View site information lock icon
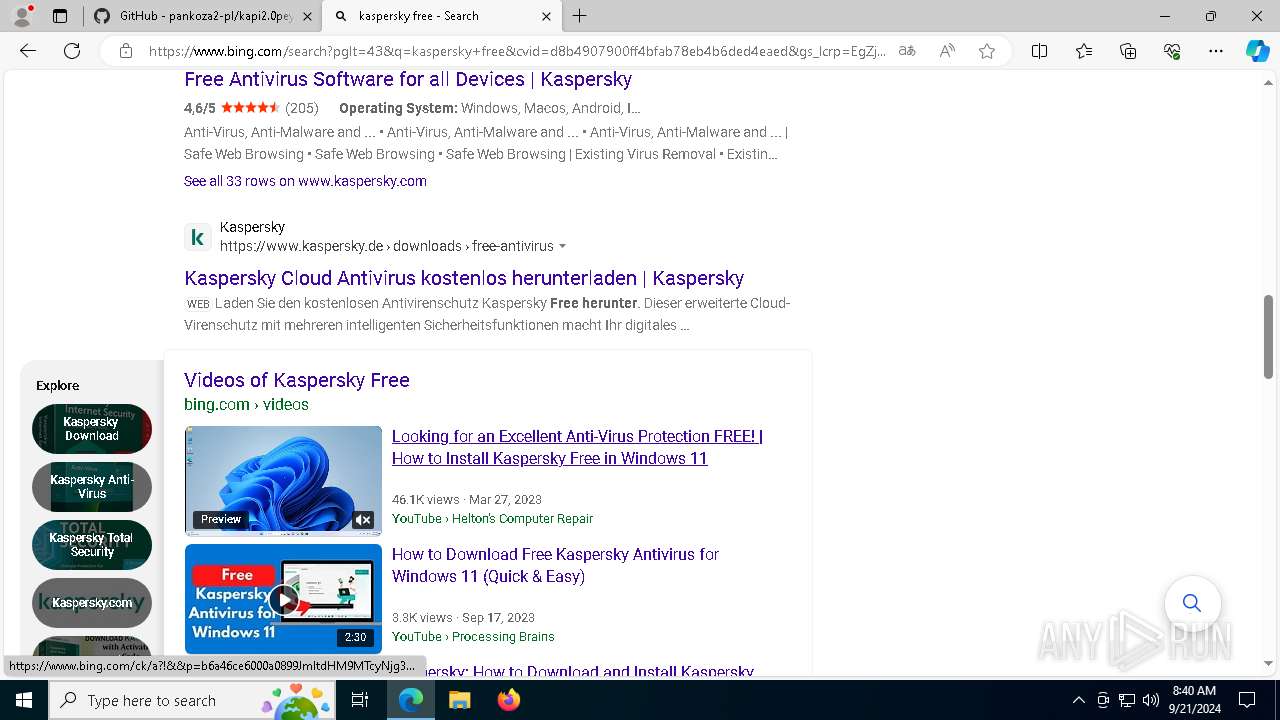The image size is (1280, 720). 126,51
